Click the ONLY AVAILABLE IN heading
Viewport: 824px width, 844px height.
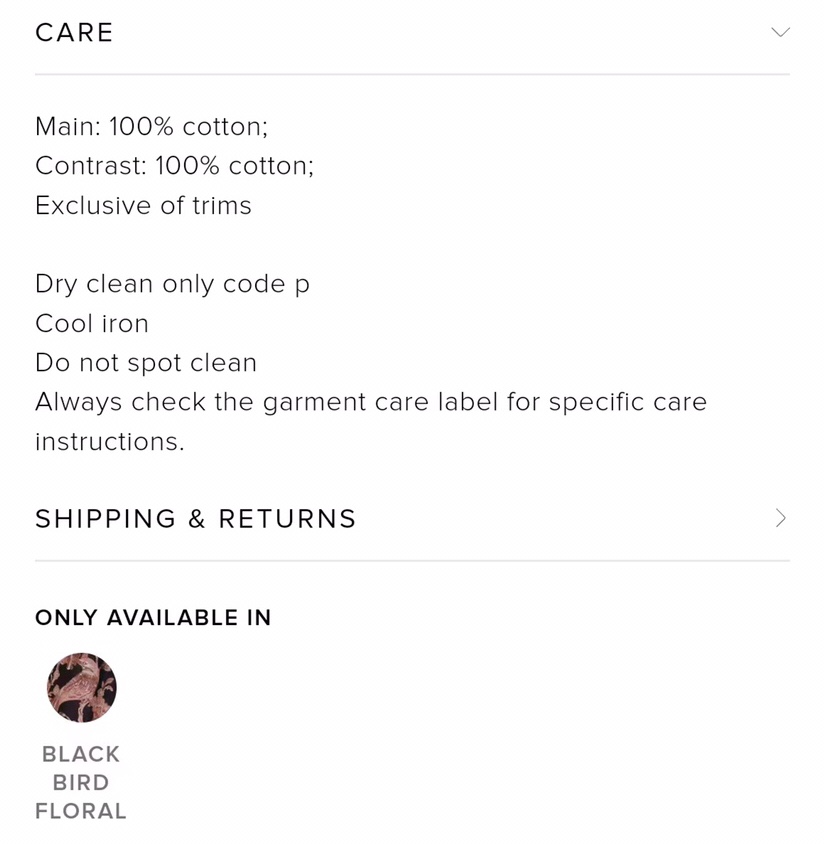[153, 618]
